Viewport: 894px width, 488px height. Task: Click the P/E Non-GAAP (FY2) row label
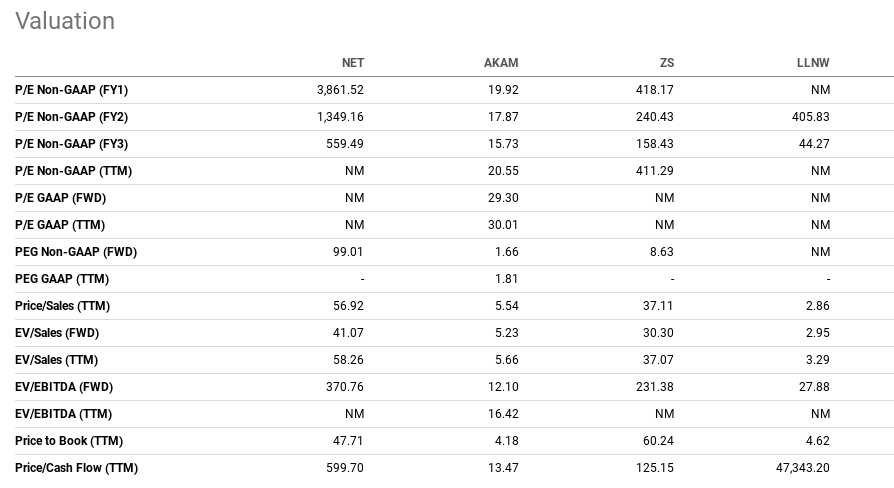coord(71,117)
